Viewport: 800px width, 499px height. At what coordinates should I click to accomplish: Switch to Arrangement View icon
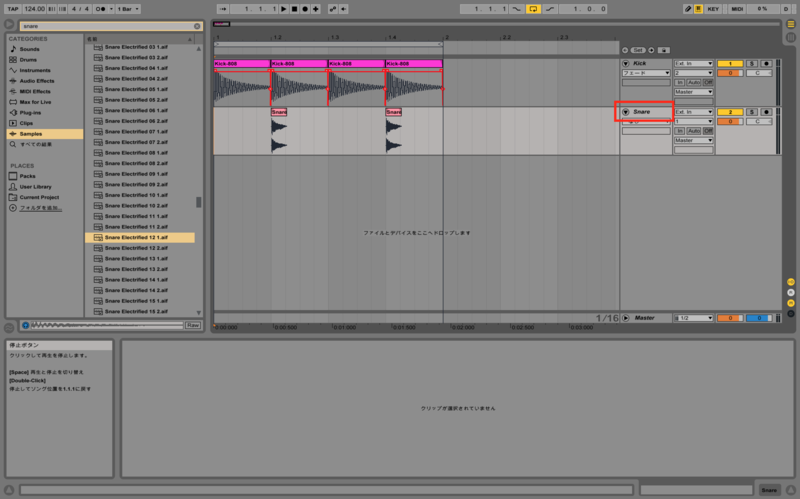coord(790,24)
